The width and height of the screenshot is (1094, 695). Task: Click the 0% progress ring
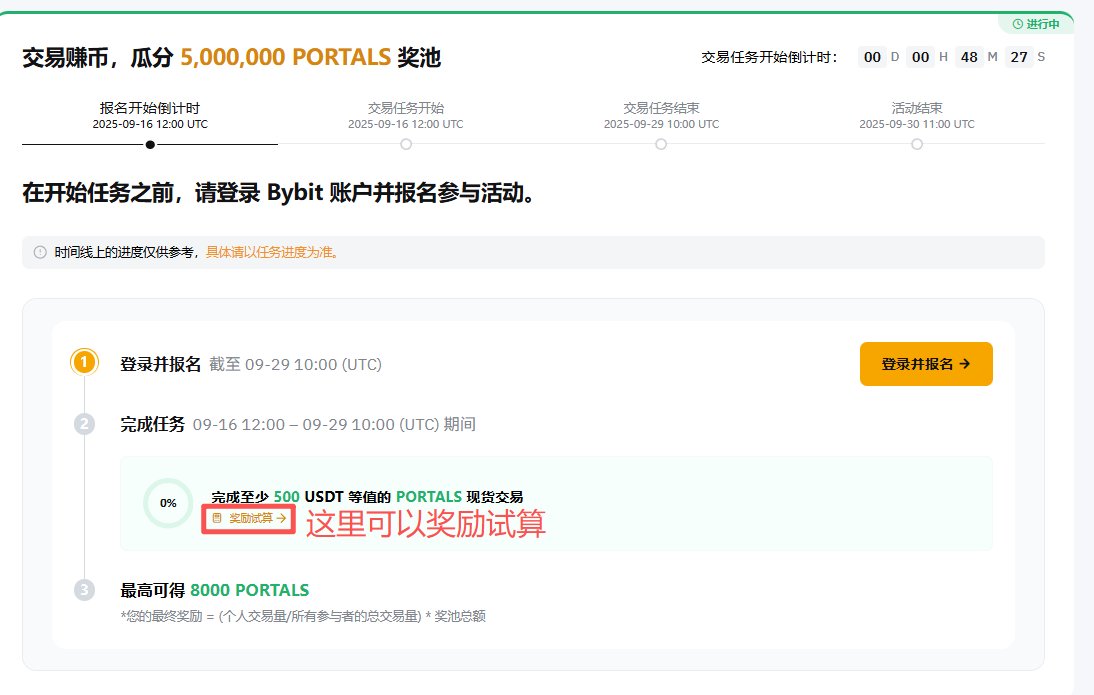[x=168, y=503]
